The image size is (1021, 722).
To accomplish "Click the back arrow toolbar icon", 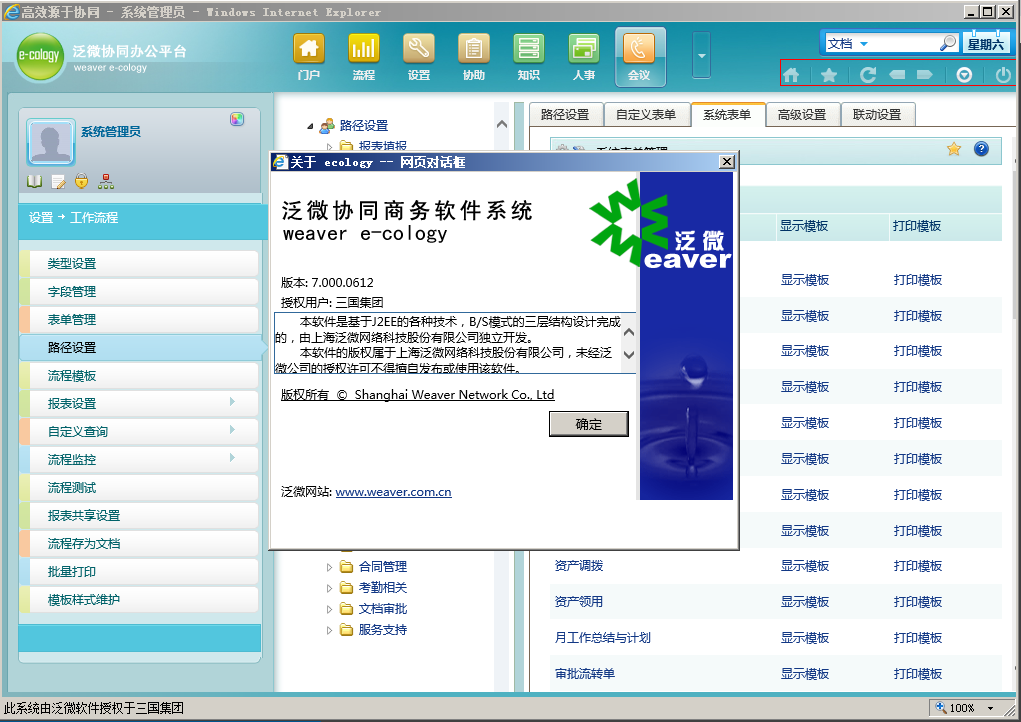I will [897, 74].
